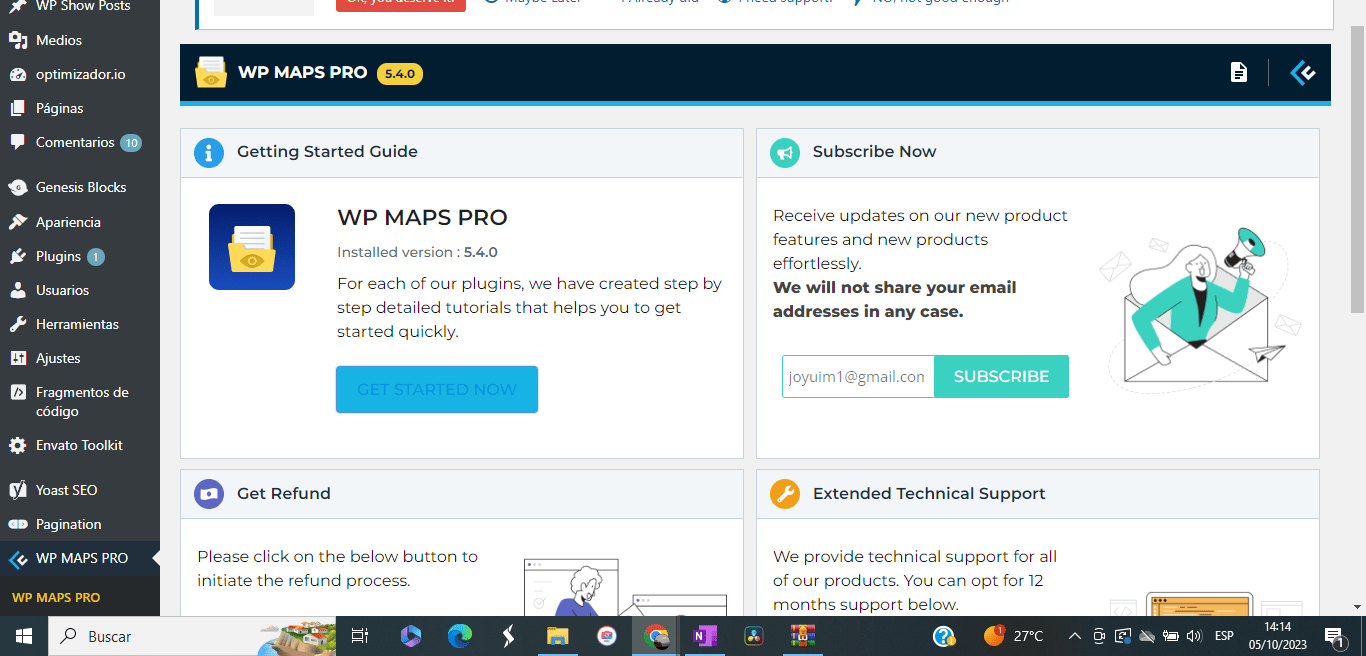This screenshot has height=656, width=1366.
Task: Click the megaphone icon beside Subscribe Now
Action: click(x=784, y=152)
